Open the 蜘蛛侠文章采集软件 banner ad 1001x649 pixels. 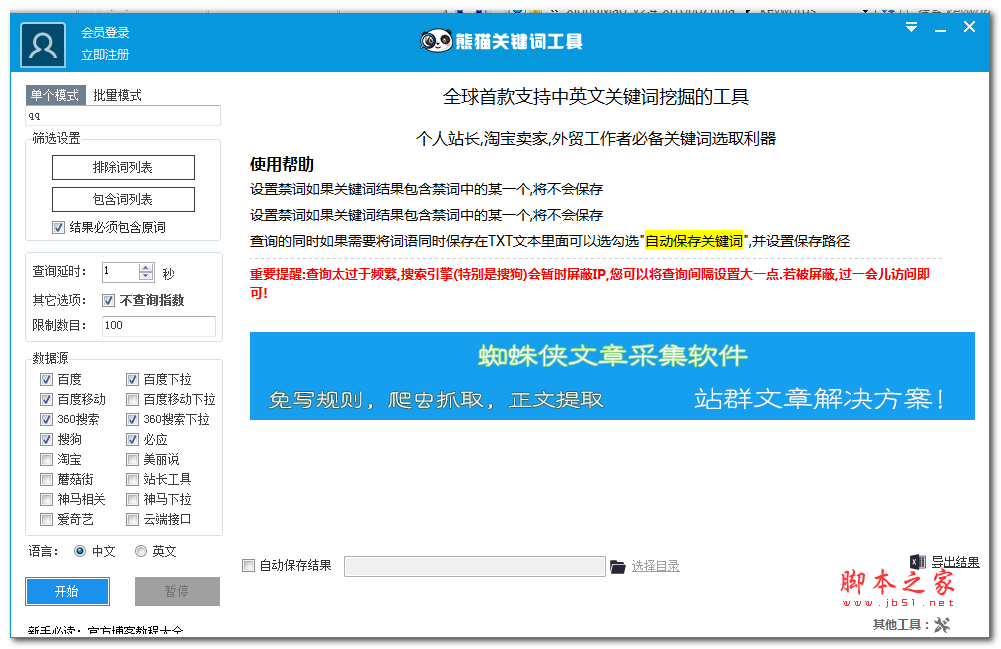pos(612,376)
